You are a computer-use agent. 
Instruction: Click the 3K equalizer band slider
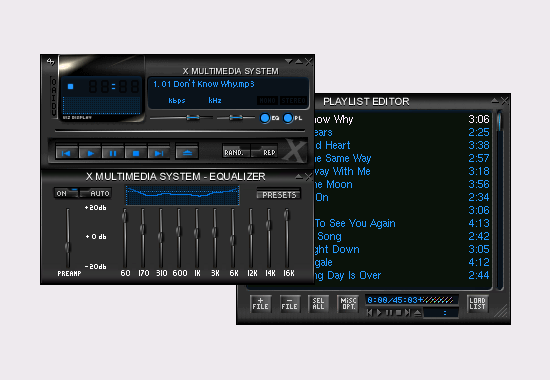coord(214,239)
